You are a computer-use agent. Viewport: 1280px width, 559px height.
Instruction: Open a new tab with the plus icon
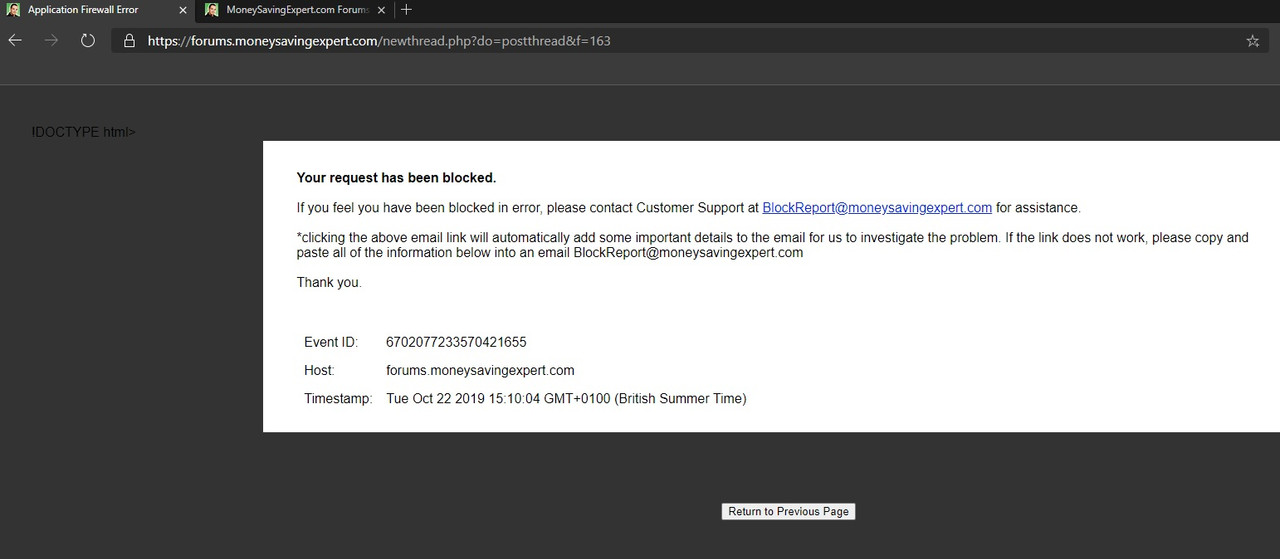click(x=406, y=10)
